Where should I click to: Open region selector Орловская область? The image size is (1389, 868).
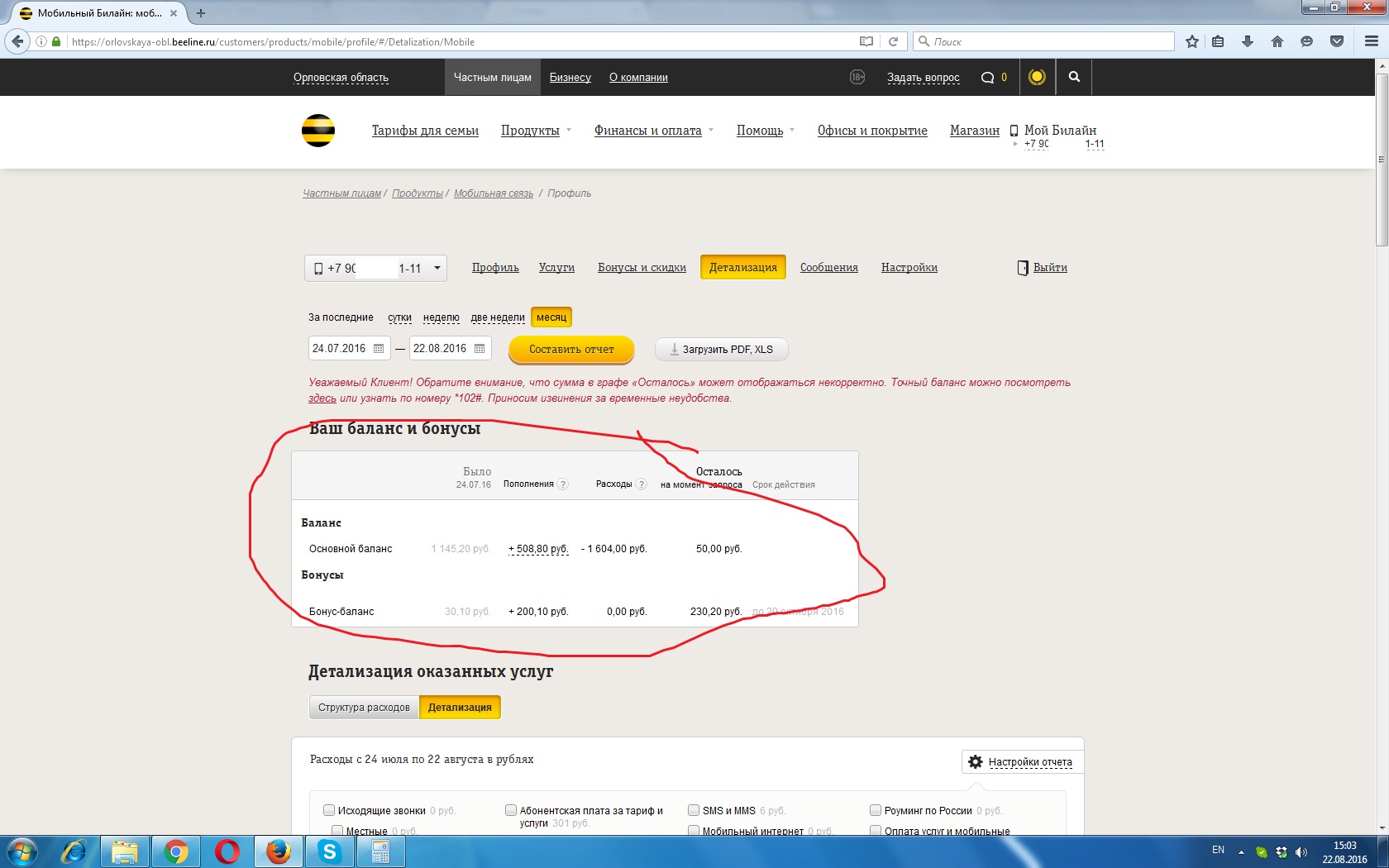coord(341,78)
